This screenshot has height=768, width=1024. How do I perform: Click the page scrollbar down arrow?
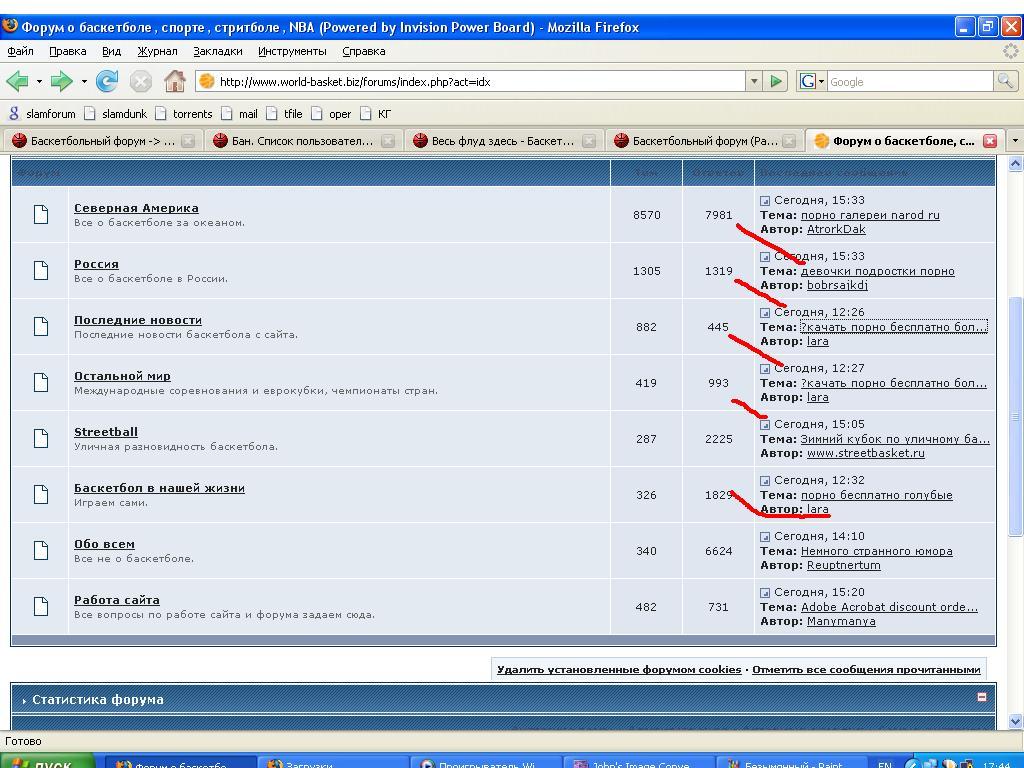[1015, 720]
